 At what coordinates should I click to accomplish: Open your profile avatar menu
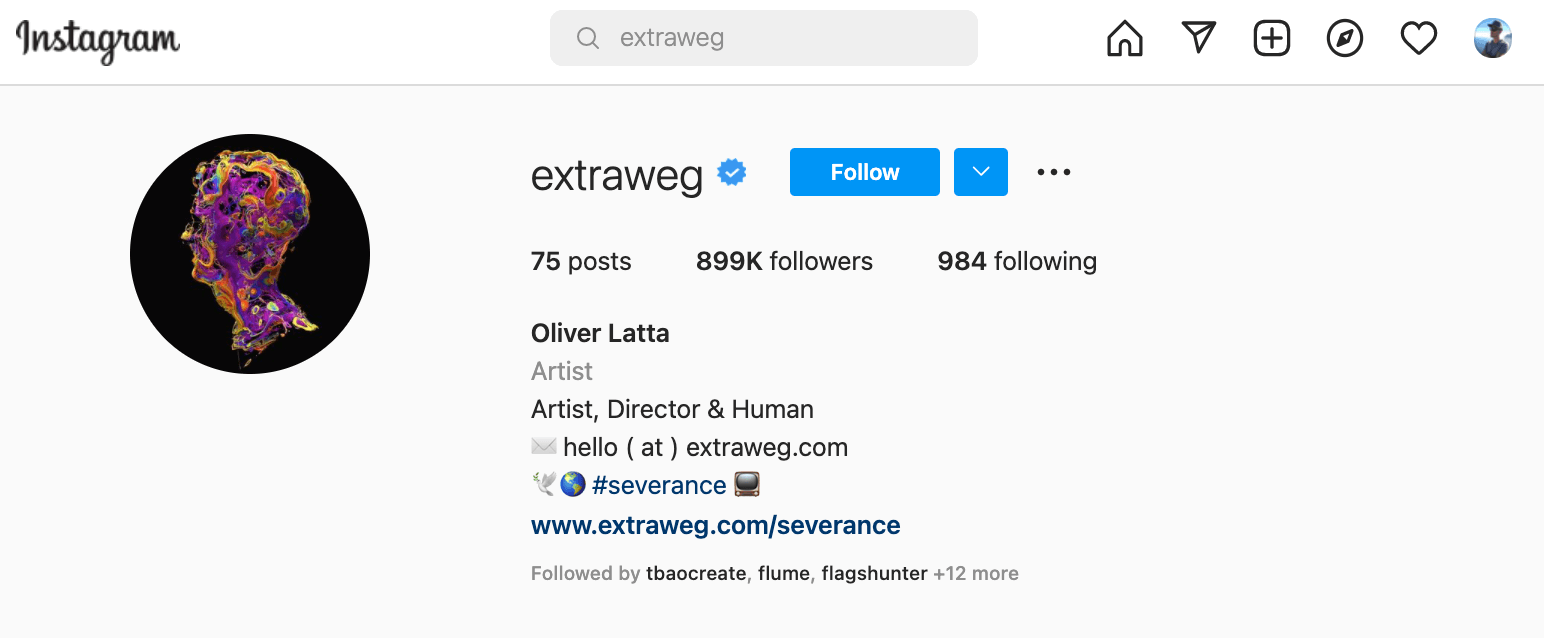click(x=1492, y=39)
